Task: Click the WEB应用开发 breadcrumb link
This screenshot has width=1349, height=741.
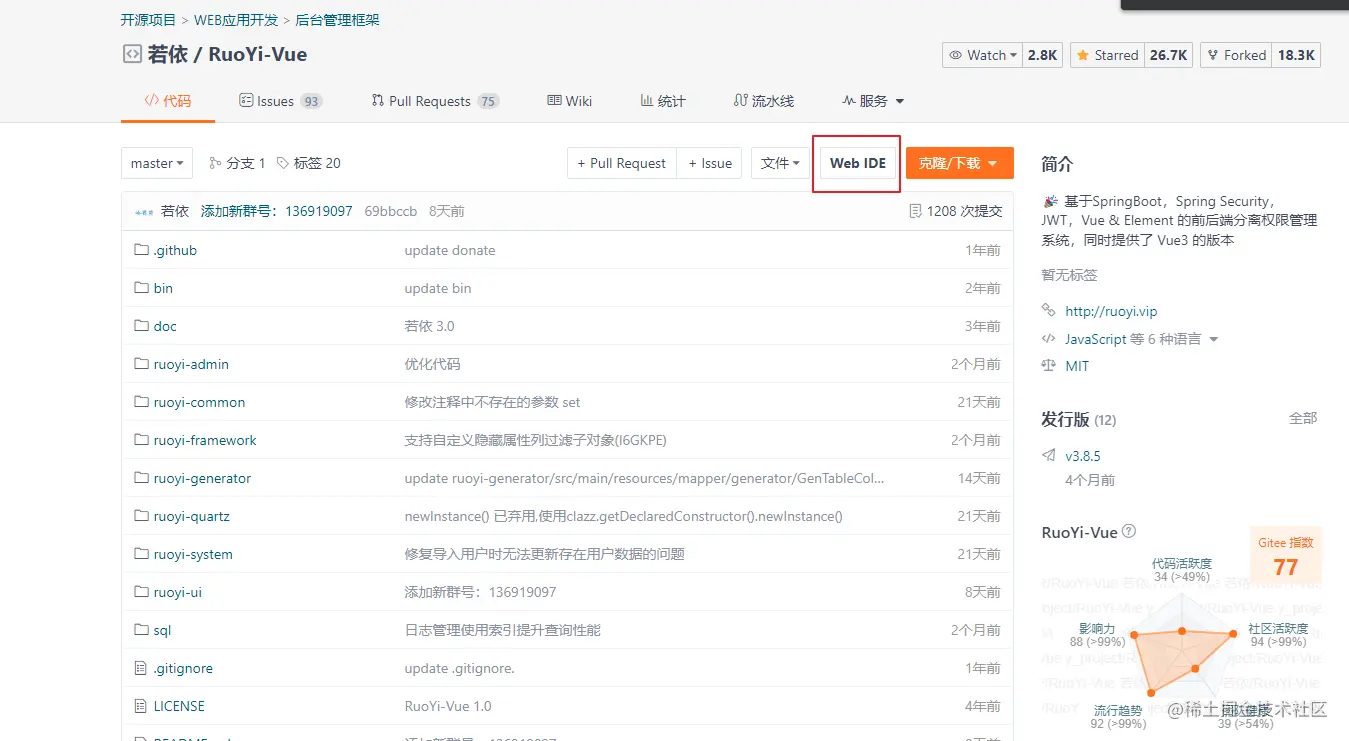Action: coord(236,20)
